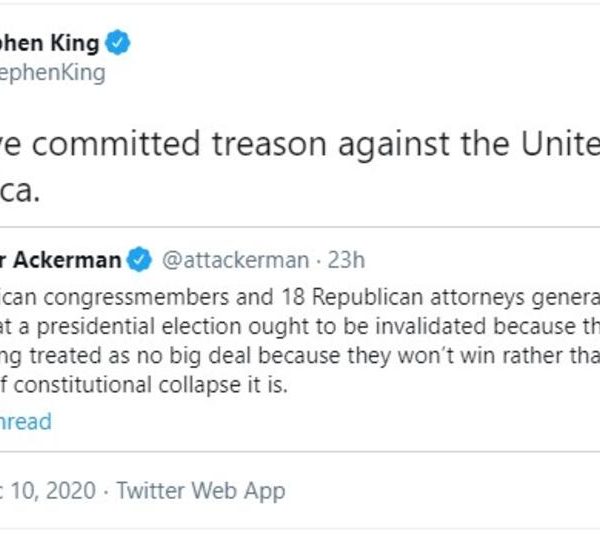Open Ackerman's profile from the quoted tweet
Viewport: 600px width, 534px height.
click(x=61, y=261)
